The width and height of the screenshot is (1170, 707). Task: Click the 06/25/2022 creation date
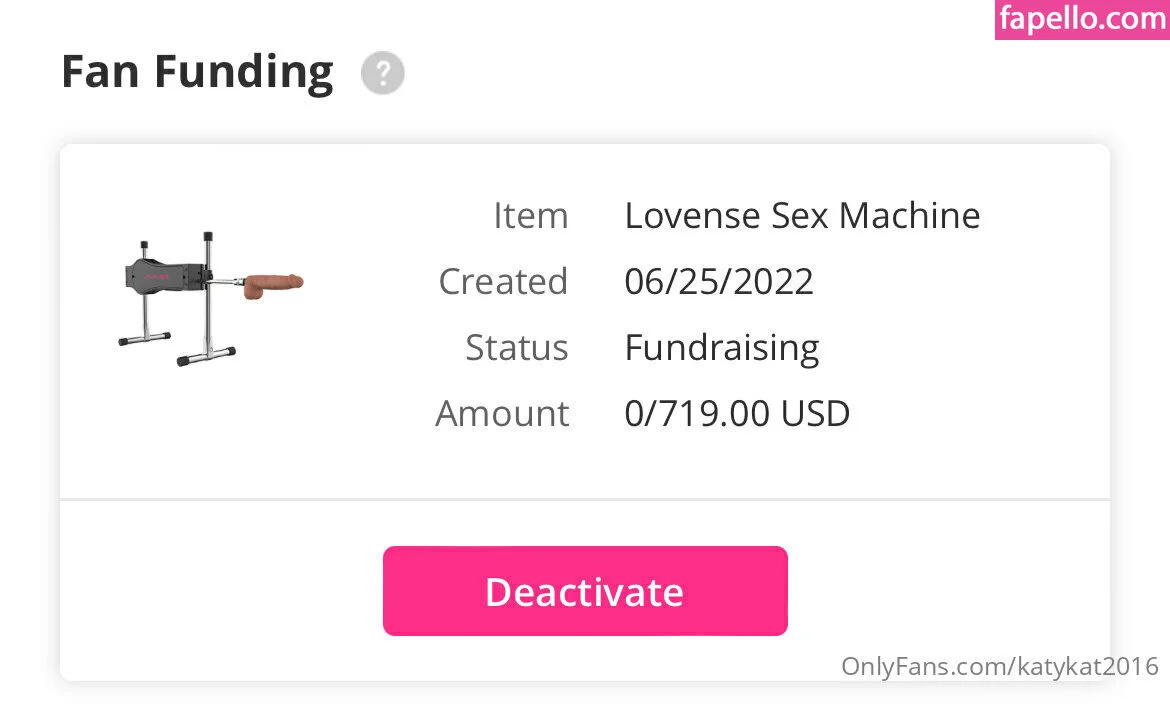point(719,281)
